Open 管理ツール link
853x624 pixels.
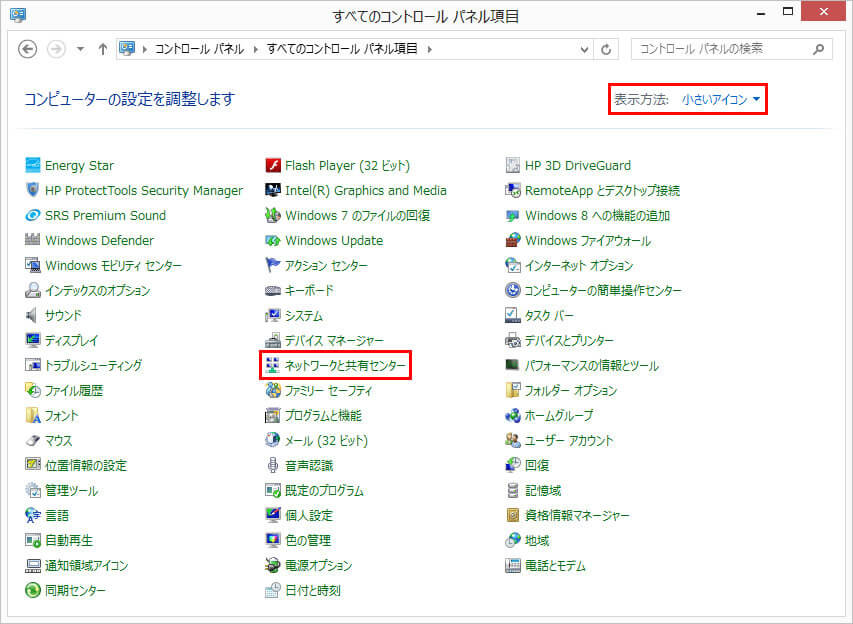(x=71, y=490)
